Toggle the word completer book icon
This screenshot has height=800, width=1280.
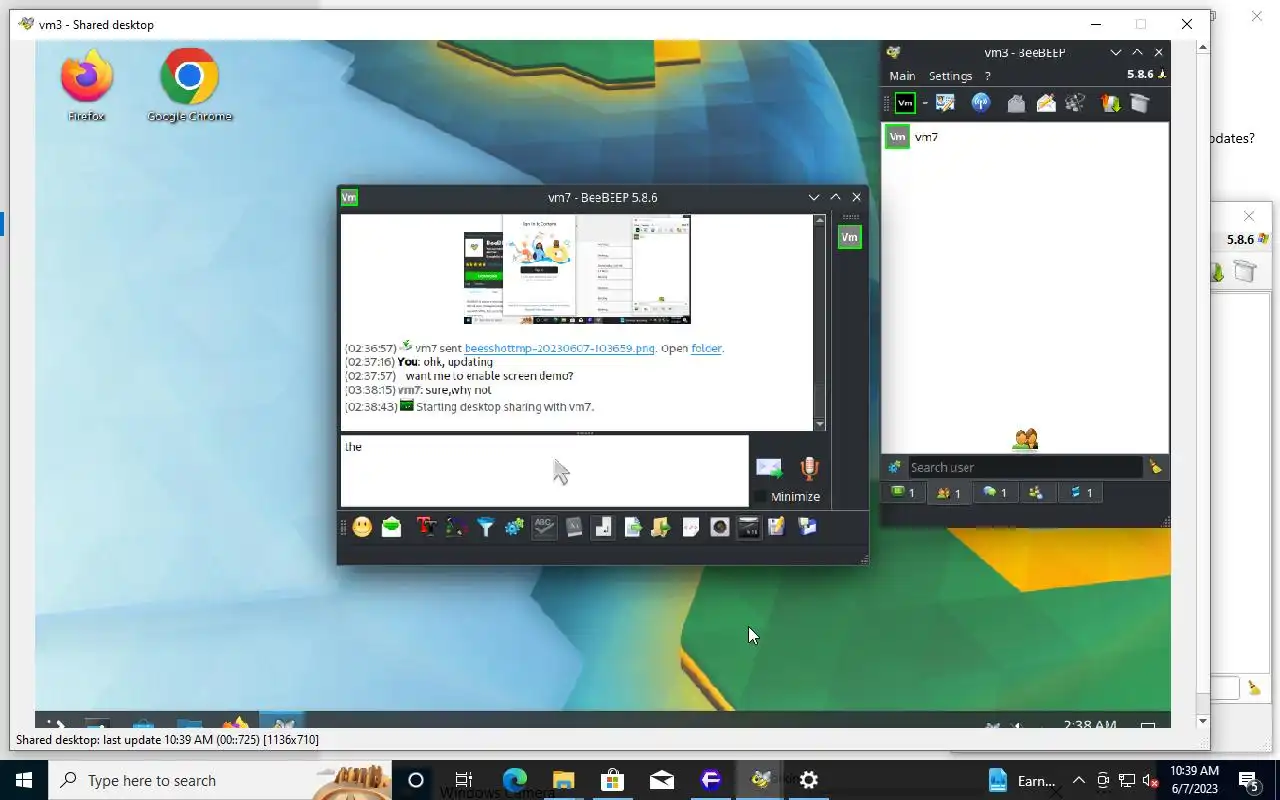574,527
